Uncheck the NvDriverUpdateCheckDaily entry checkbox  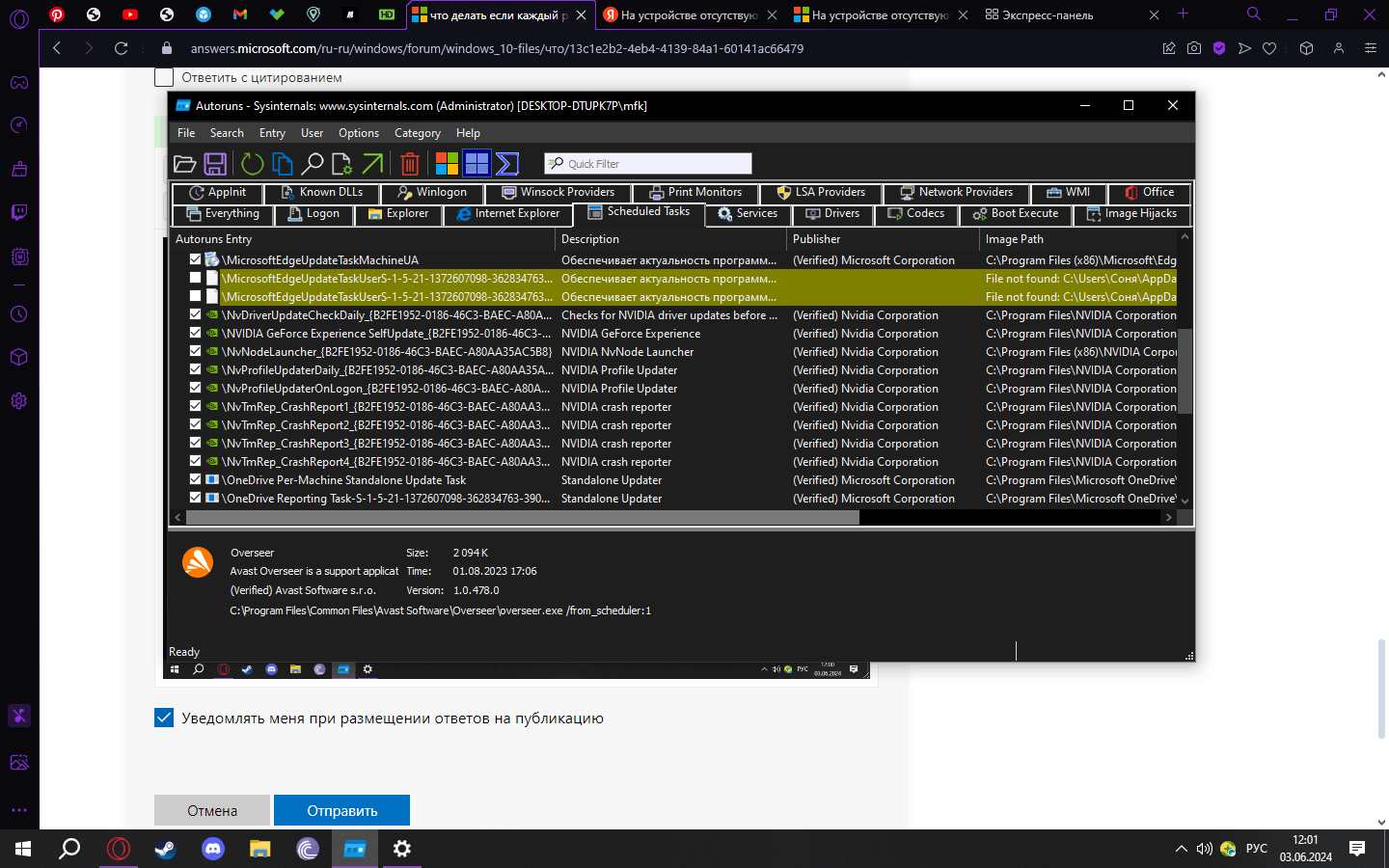pos(195,314)
